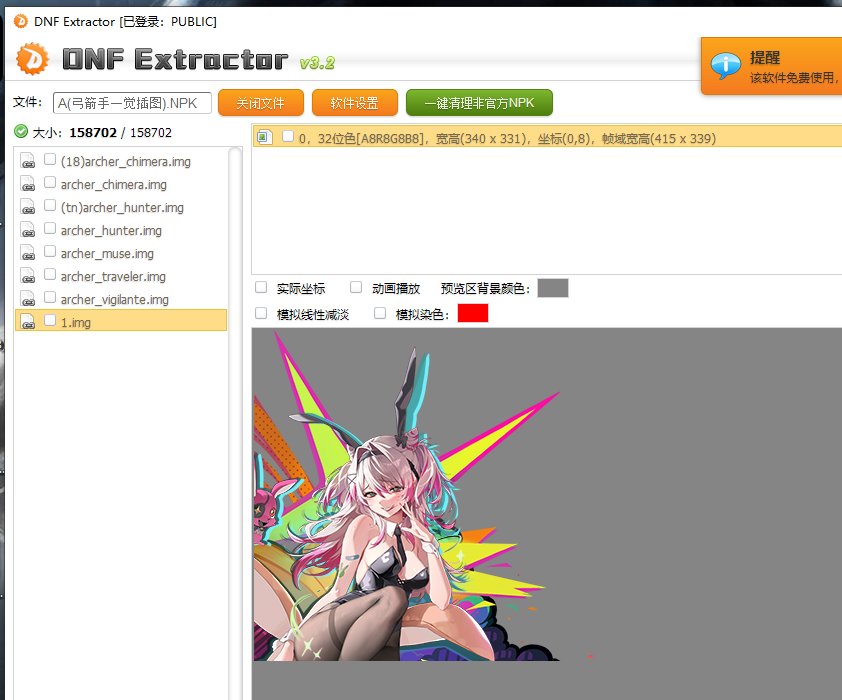The width and height of the screenshot is (842, 700).
Task: Click the green size status check icon
Action: (x=21, y=132)
